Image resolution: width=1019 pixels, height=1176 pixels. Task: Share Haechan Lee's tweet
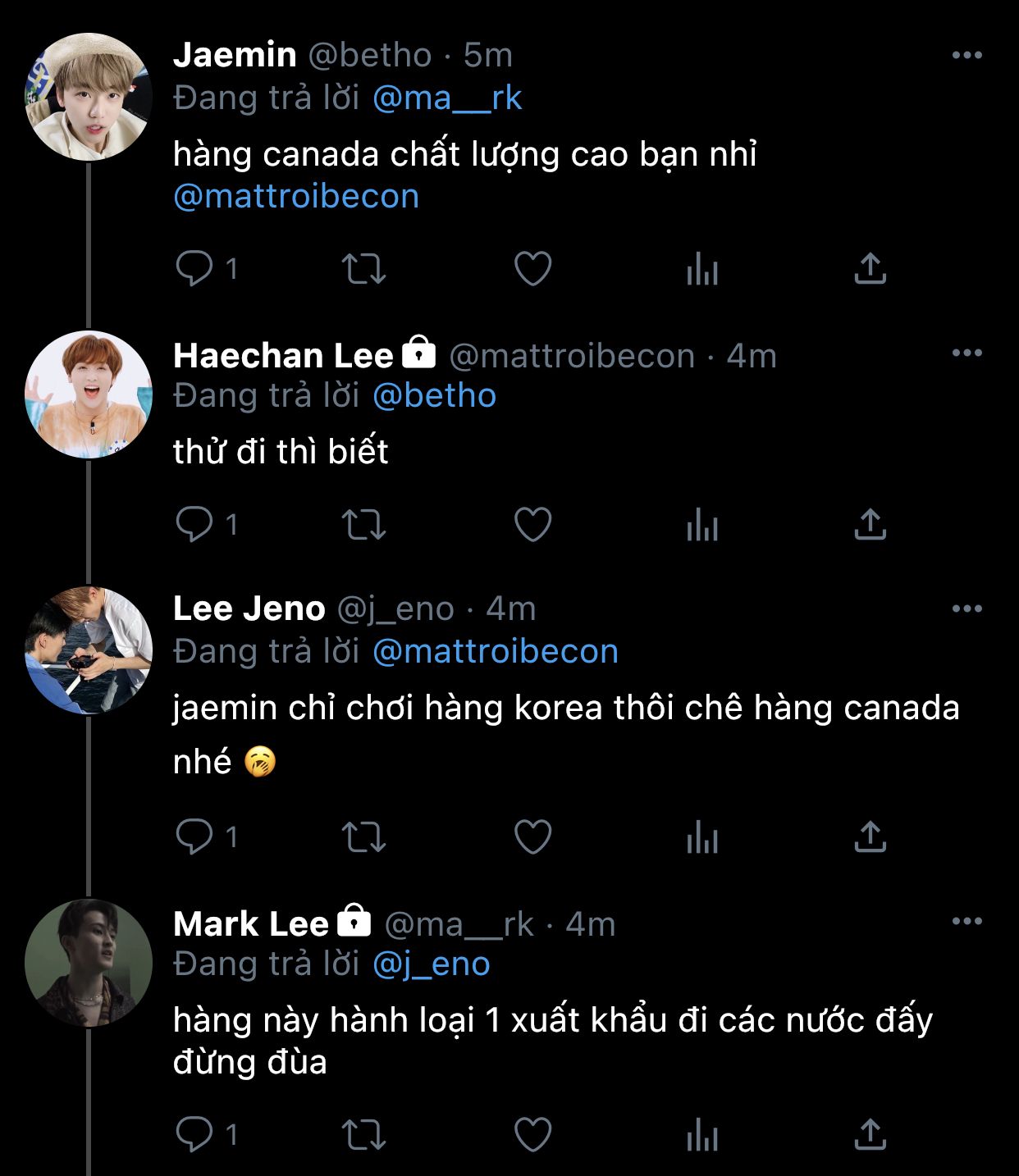870,524
